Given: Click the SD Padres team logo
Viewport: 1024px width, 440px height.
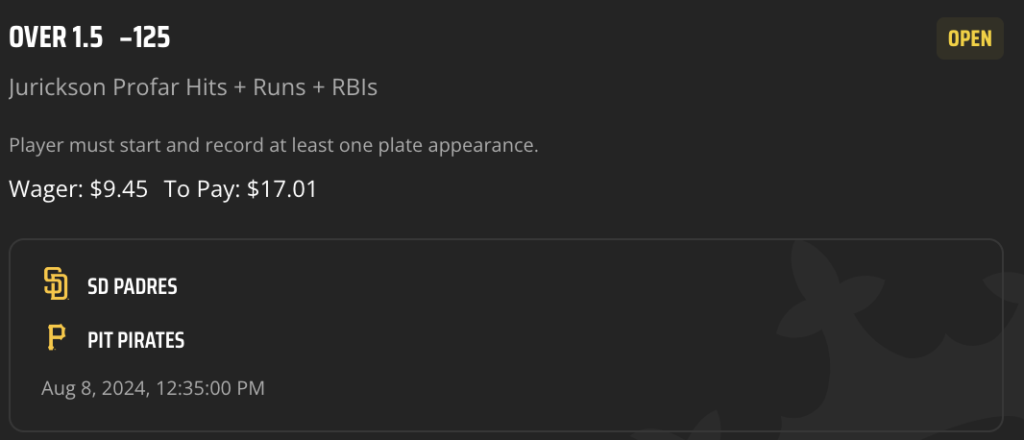Looking at the screenshot, I should 56,285.
